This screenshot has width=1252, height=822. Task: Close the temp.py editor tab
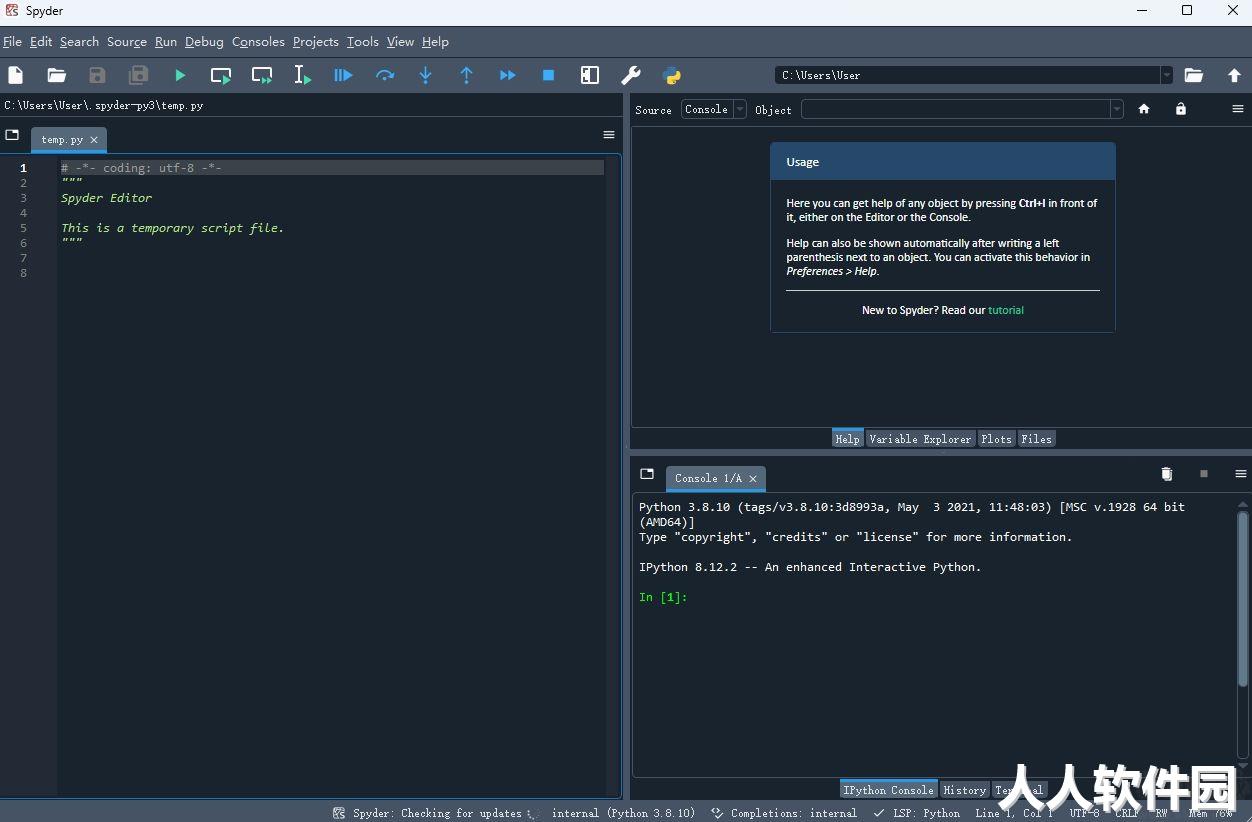[94, 140]
